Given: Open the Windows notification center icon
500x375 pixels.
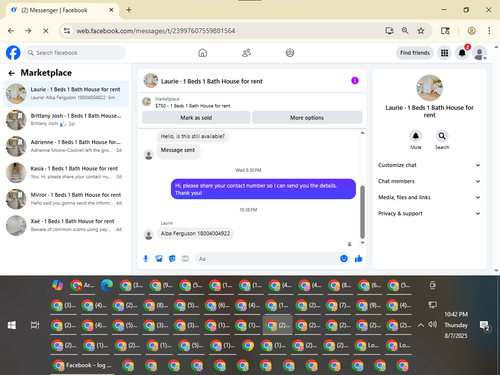Looking at the screenshot, I should click(484, 326).
